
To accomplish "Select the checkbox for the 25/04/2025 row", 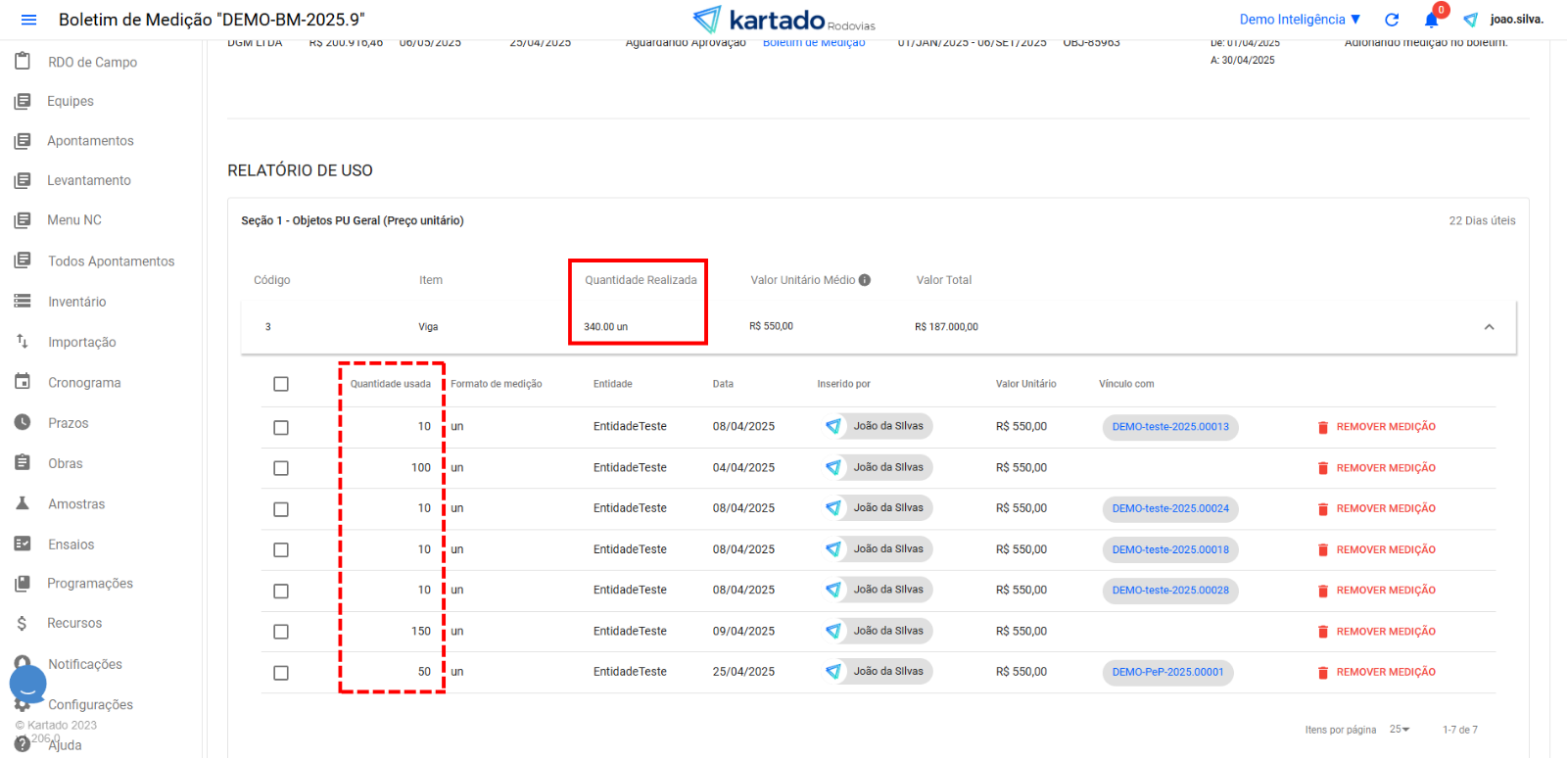I will coord(281,673).
